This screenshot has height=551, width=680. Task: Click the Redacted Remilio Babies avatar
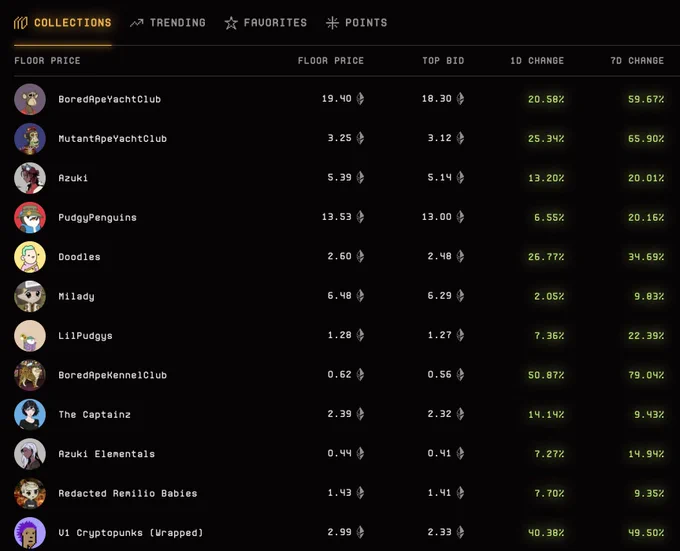(30, 493)
